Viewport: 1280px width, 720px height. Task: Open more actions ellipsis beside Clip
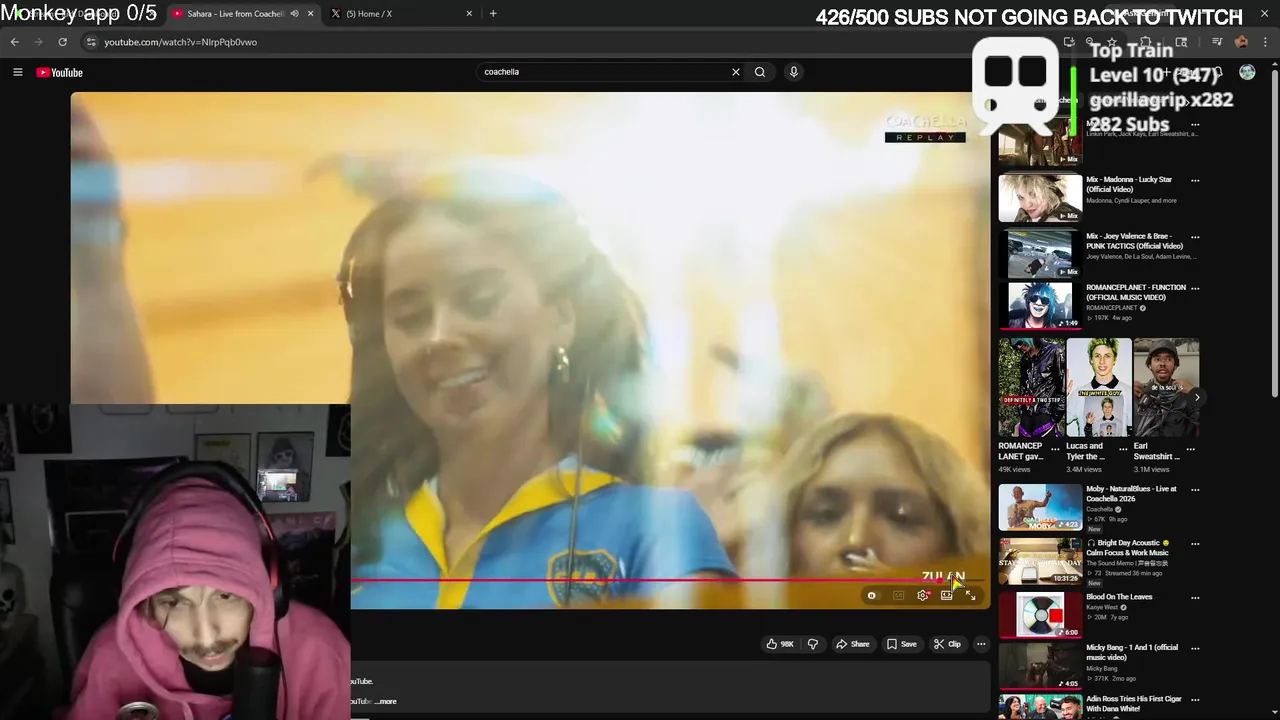[x=981, y=644]
